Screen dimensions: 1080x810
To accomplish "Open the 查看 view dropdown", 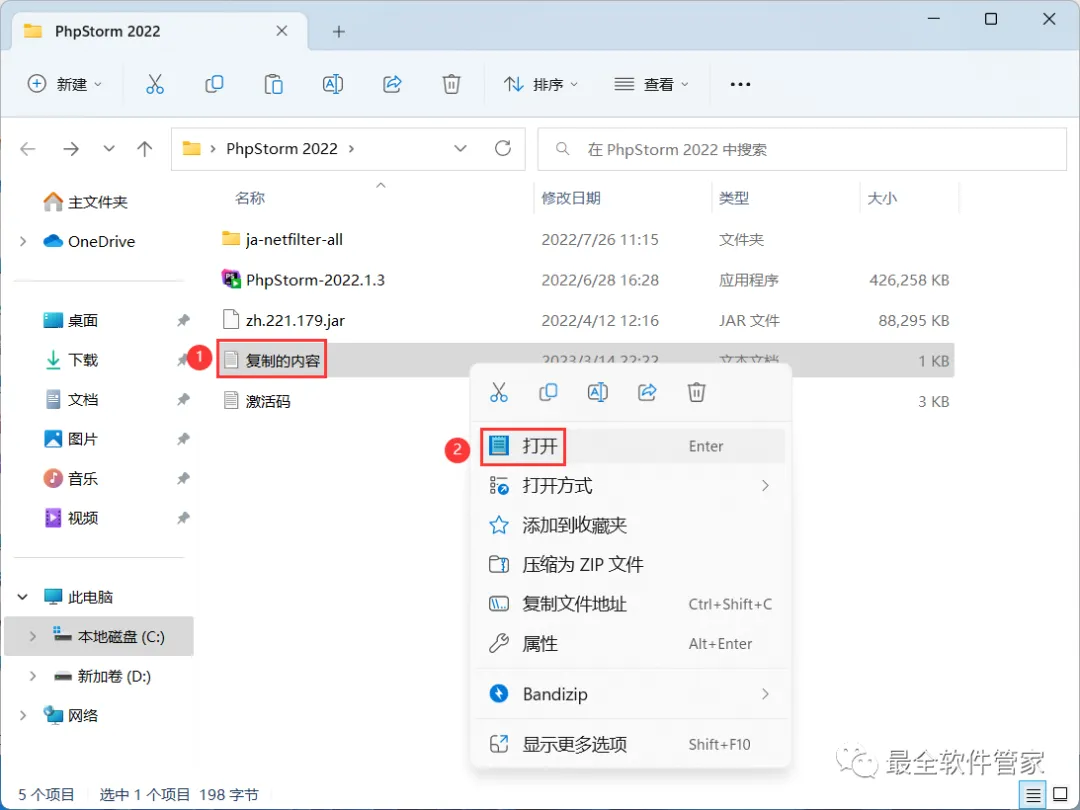I will [x=652, y=84].
